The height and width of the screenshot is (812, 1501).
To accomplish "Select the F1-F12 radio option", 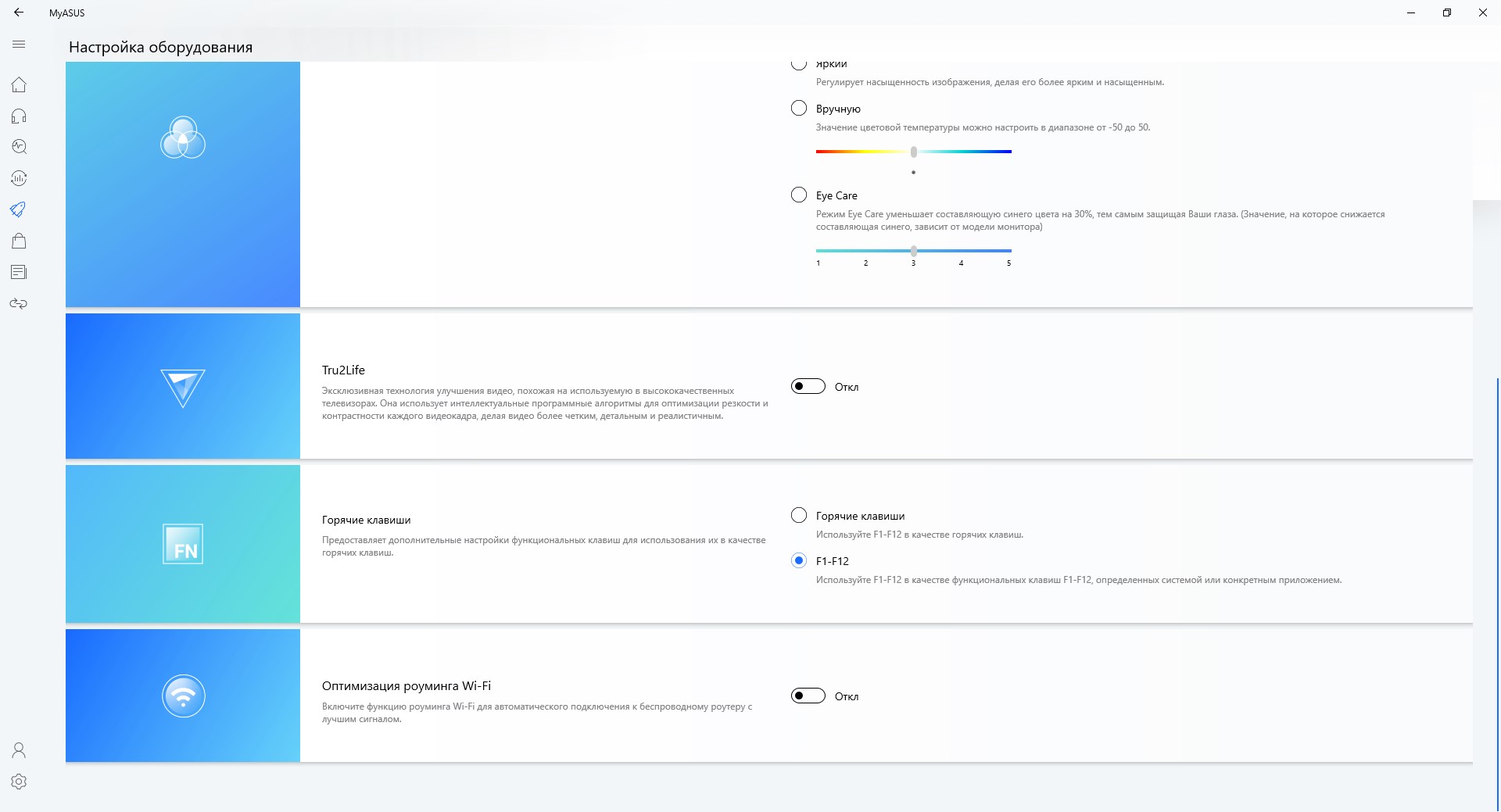I will tap(798, 560).
